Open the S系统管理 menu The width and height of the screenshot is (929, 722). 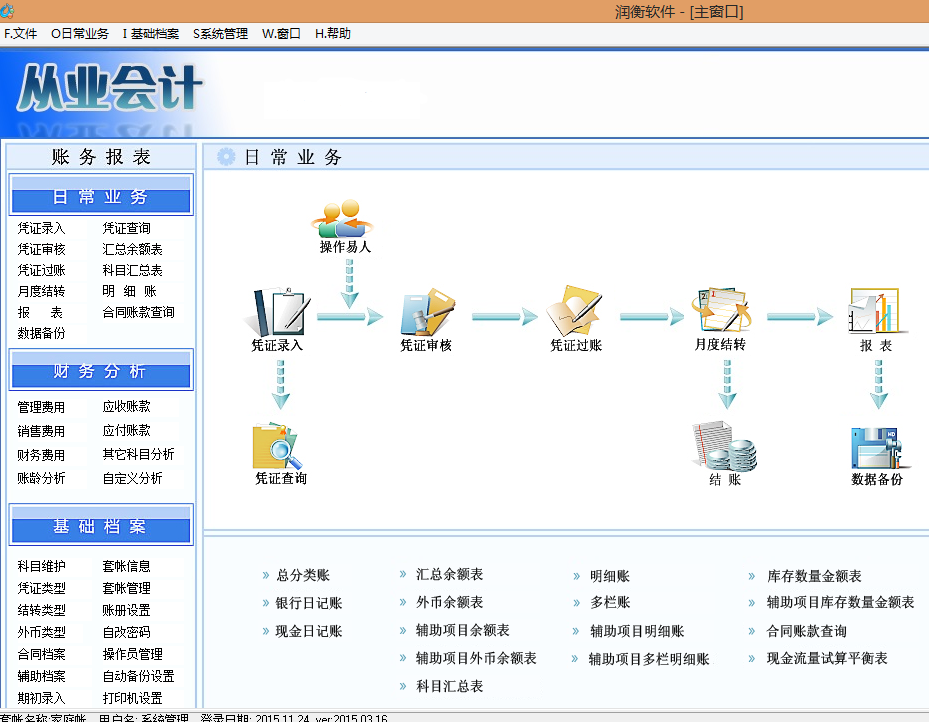coord(220,34)
